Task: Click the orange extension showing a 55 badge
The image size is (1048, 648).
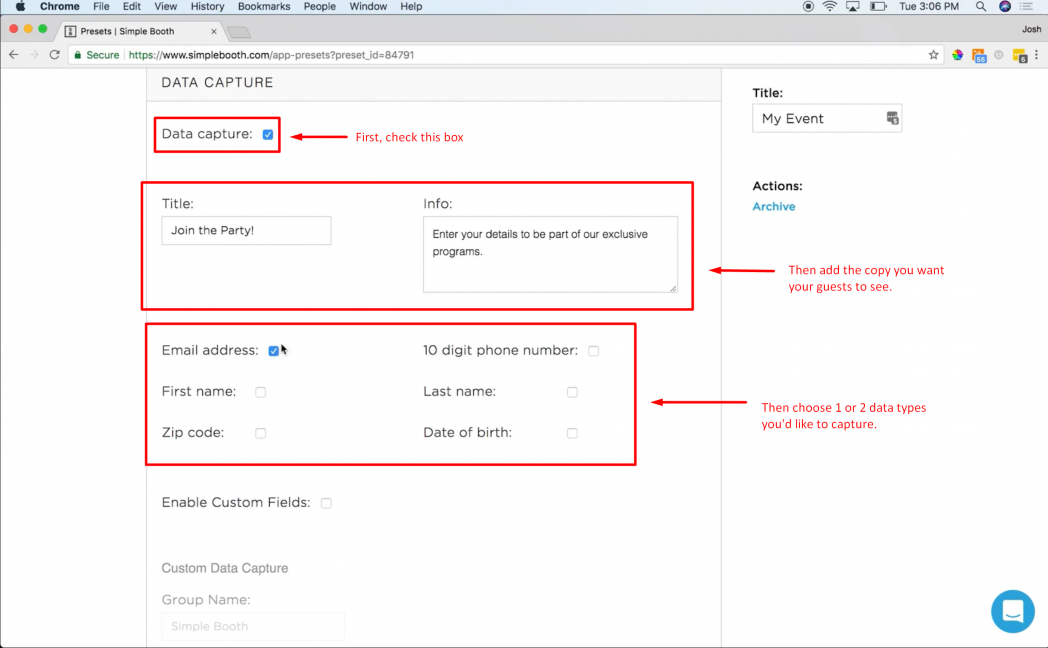Action: pyautogui.click(x=978, y=55)
